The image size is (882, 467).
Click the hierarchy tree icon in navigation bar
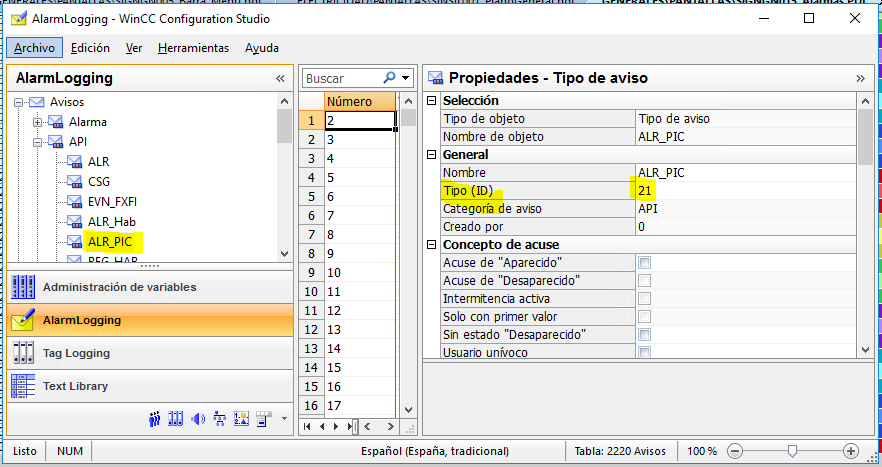[x=219, y=419]
